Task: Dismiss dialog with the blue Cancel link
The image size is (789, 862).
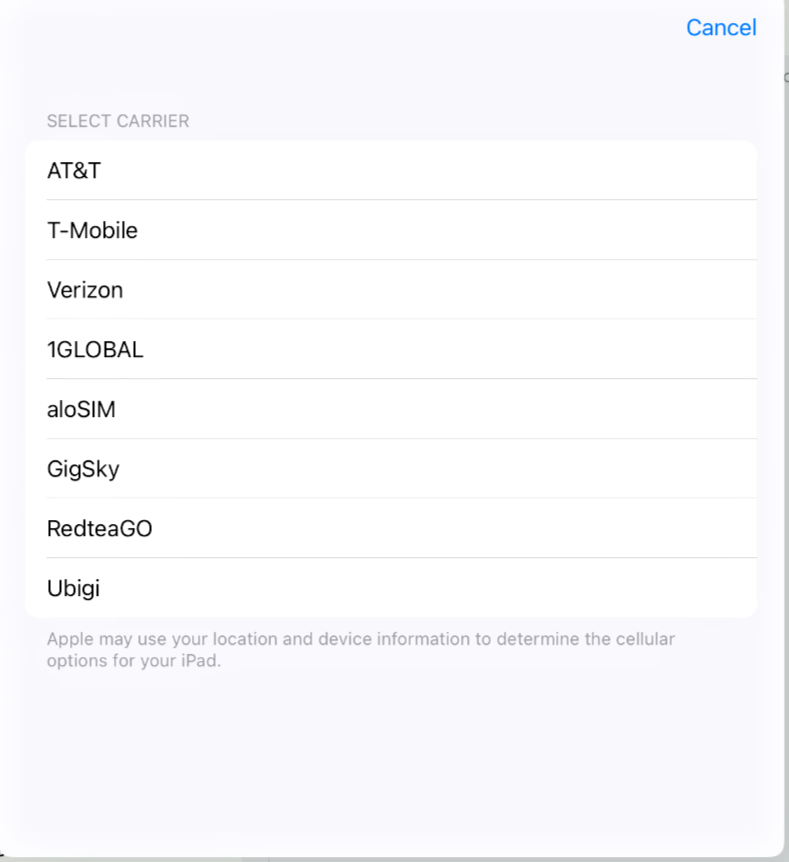Action: pos(721,27)
